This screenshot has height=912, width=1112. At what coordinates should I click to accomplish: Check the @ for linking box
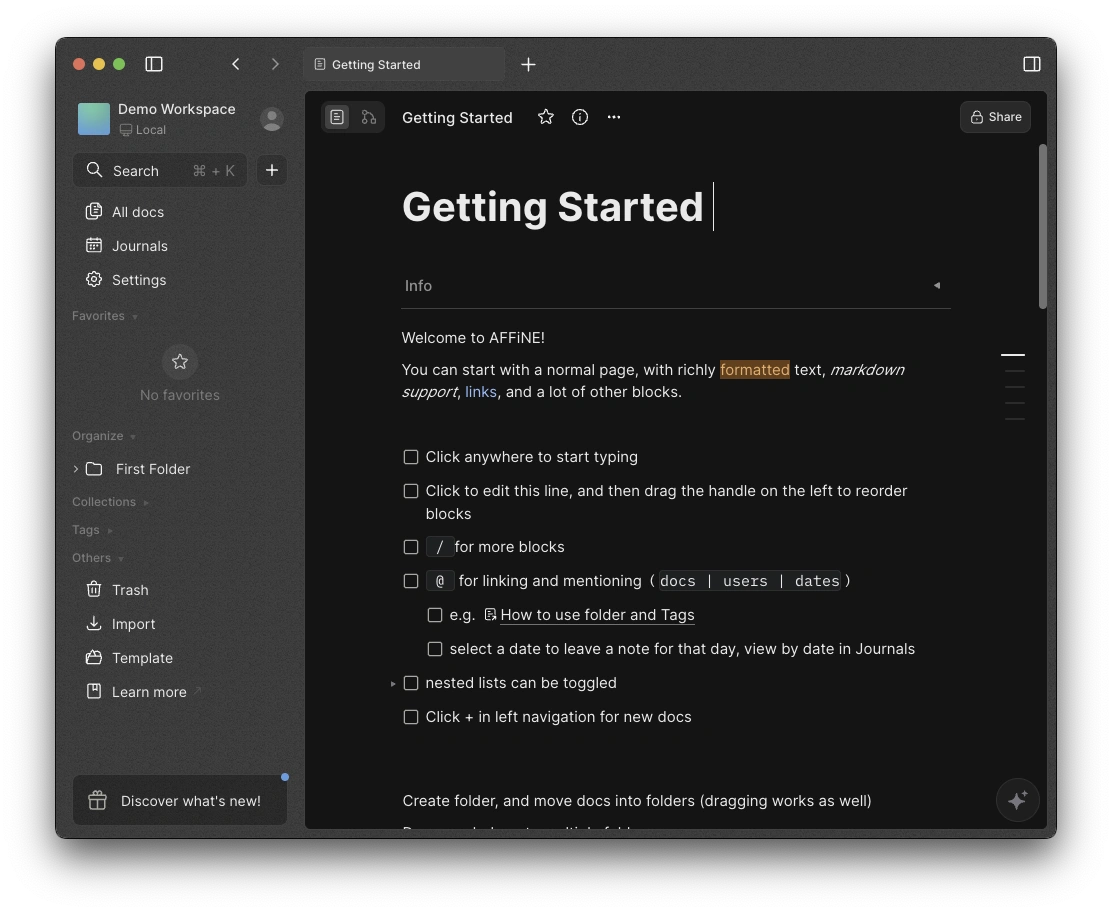click(x=411, y=581)
